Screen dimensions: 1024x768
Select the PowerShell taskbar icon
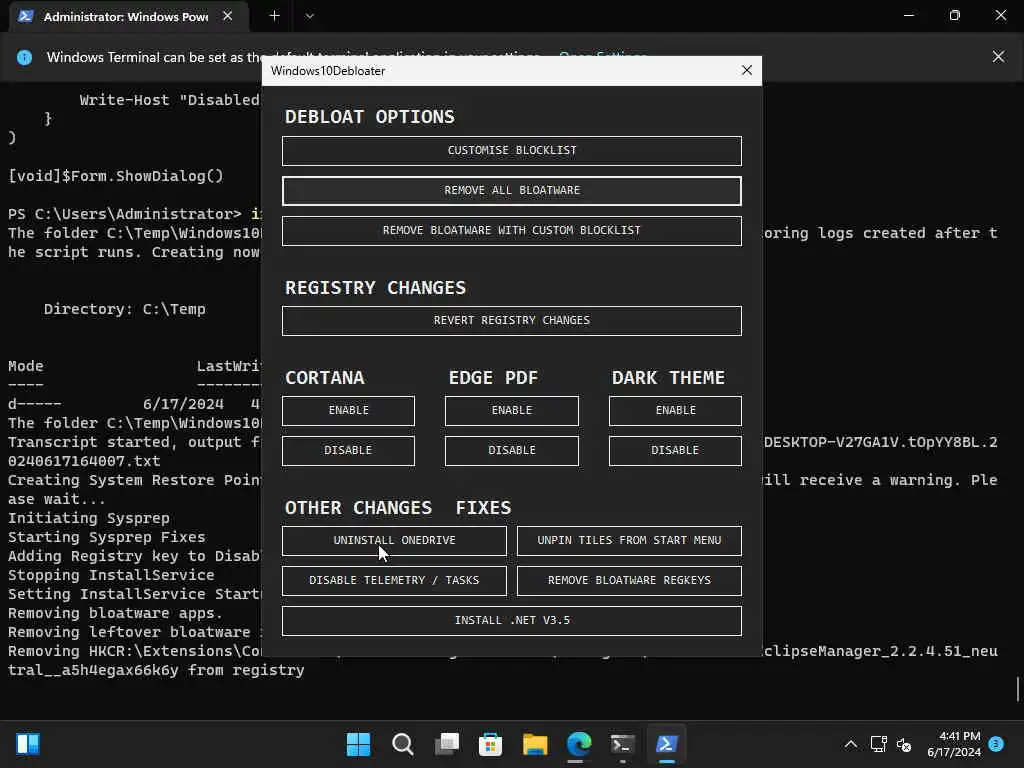(667, 744)
